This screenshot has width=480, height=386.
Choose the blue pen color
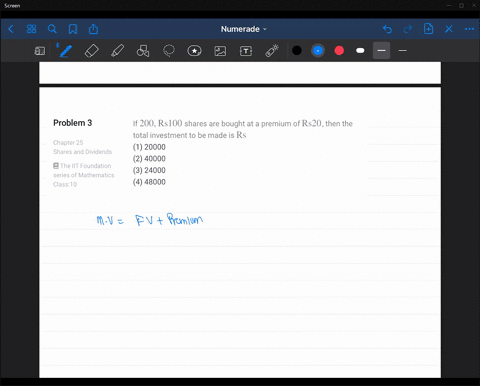click(318, 51)
